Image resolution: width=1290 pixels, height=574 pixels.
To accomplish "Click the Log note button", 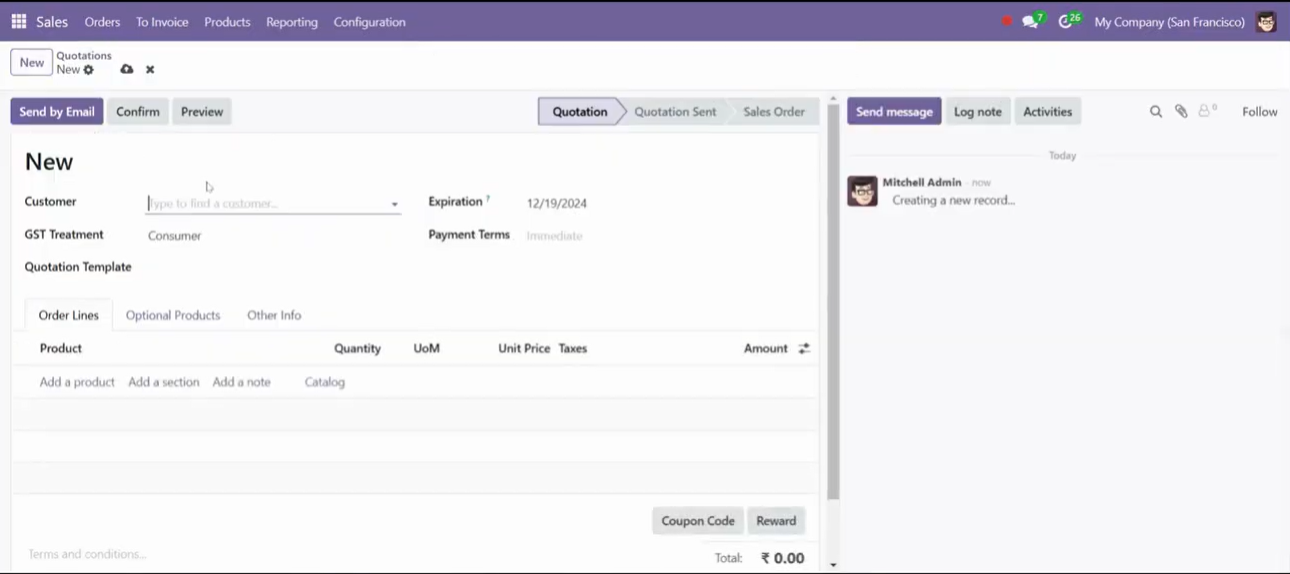I will tap(978, 112).
